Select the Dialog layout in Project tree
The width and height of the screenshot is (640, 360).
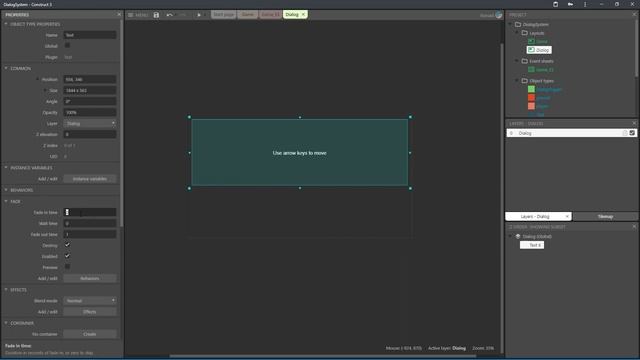click(x=539, y=50)
